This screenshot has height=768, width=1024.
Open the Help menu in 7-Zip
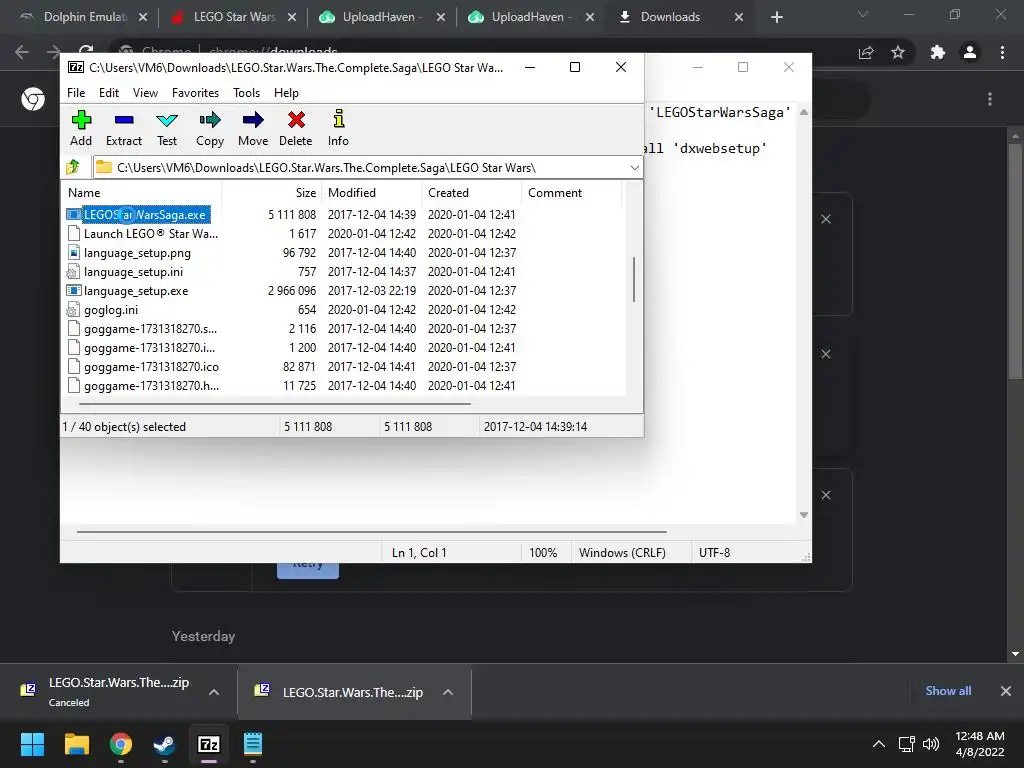(286, 93)
